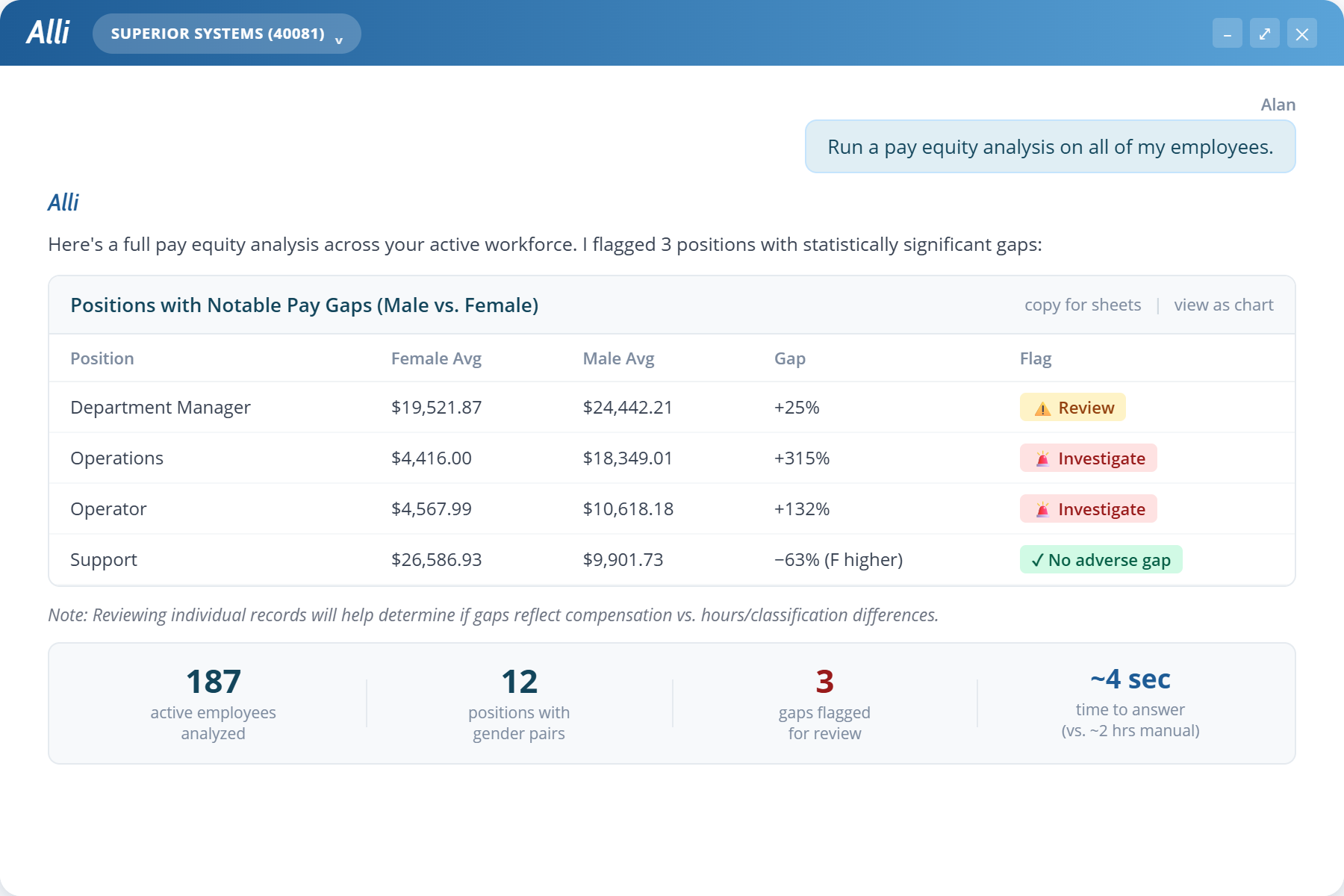Click Alan's pay equity request message bubble
The width and height of the screenshot is (1344, 896).
[1050, 146]
